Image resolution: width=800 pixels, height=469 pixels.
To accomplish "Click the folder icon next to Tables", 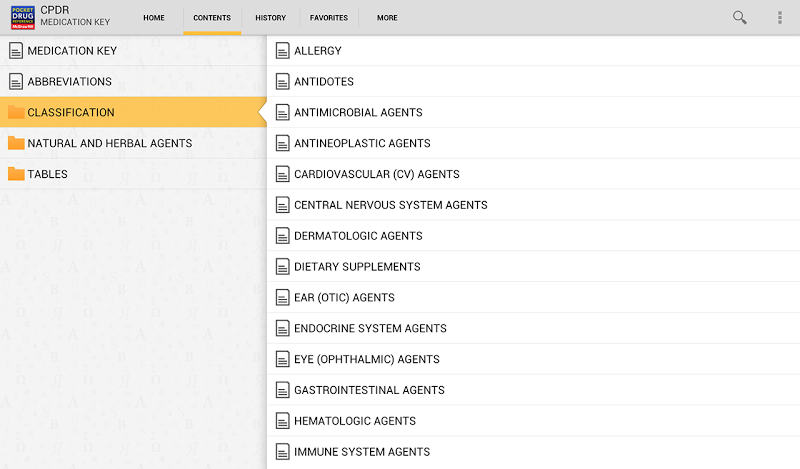I will click(15, 174).
